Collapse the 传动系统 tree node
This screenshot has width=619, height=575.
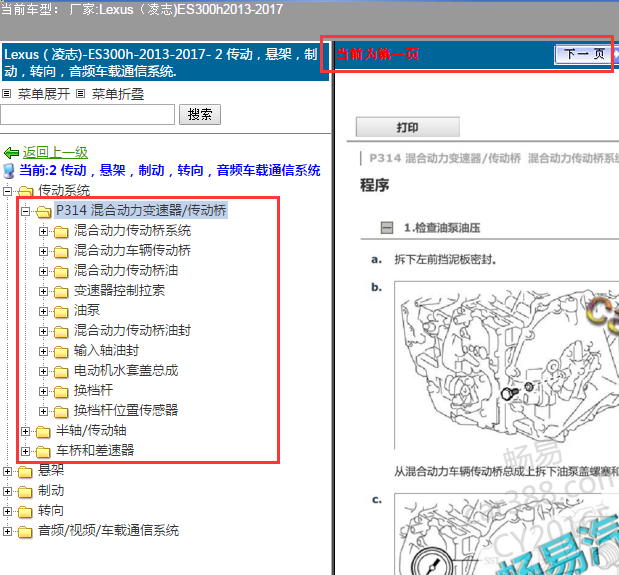point(7,191)
